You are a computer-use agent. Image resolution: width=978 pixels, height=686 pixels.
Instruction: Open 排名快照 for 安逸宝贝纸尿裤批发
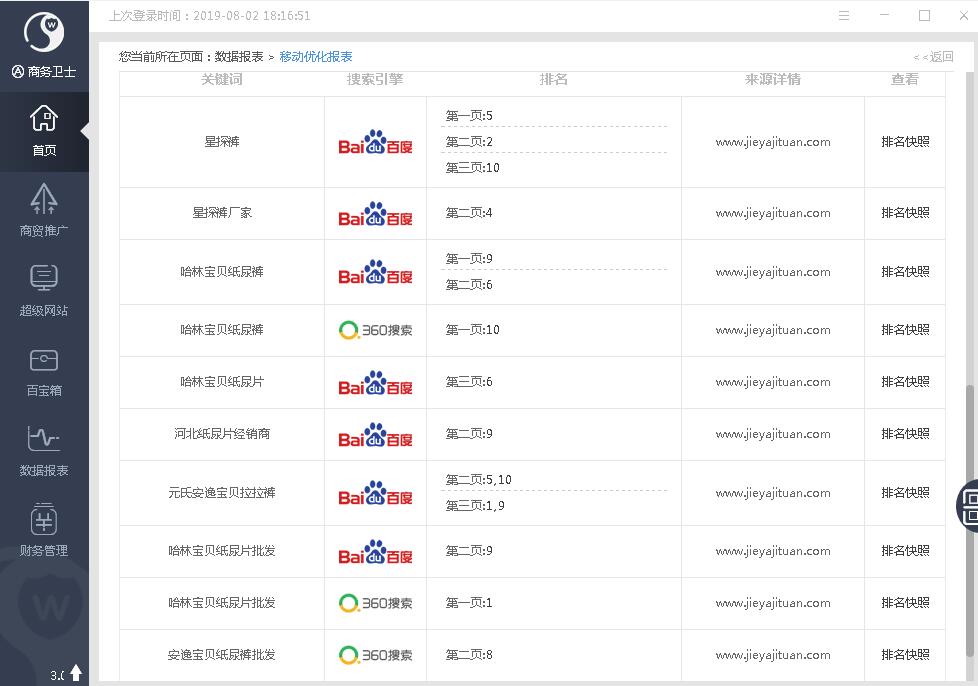point(905,655)
